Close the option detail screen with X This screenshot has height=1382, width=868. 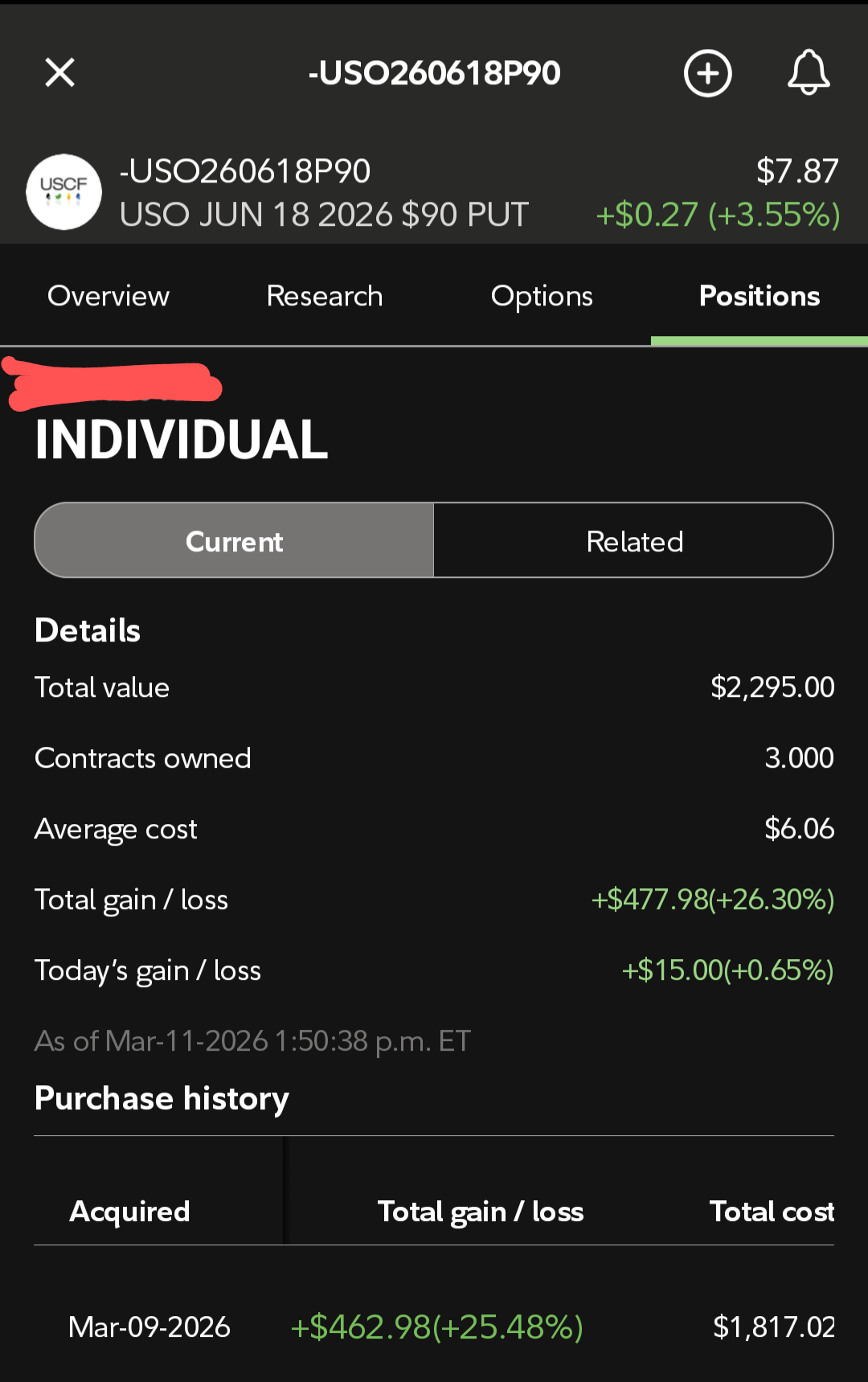pos(60,72)
